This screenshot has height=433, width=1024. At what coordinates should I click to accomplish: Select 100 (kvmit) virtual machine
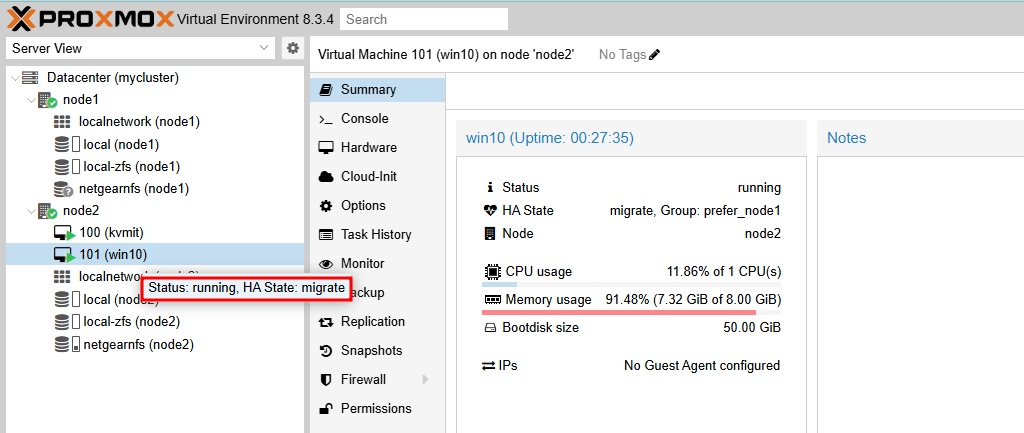[x=111, y=233]
